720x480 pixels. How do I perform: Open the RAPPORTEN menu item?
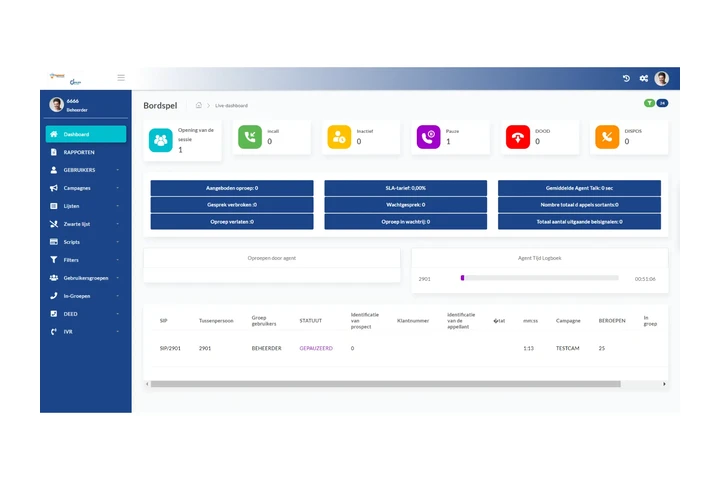coord(86,152)
